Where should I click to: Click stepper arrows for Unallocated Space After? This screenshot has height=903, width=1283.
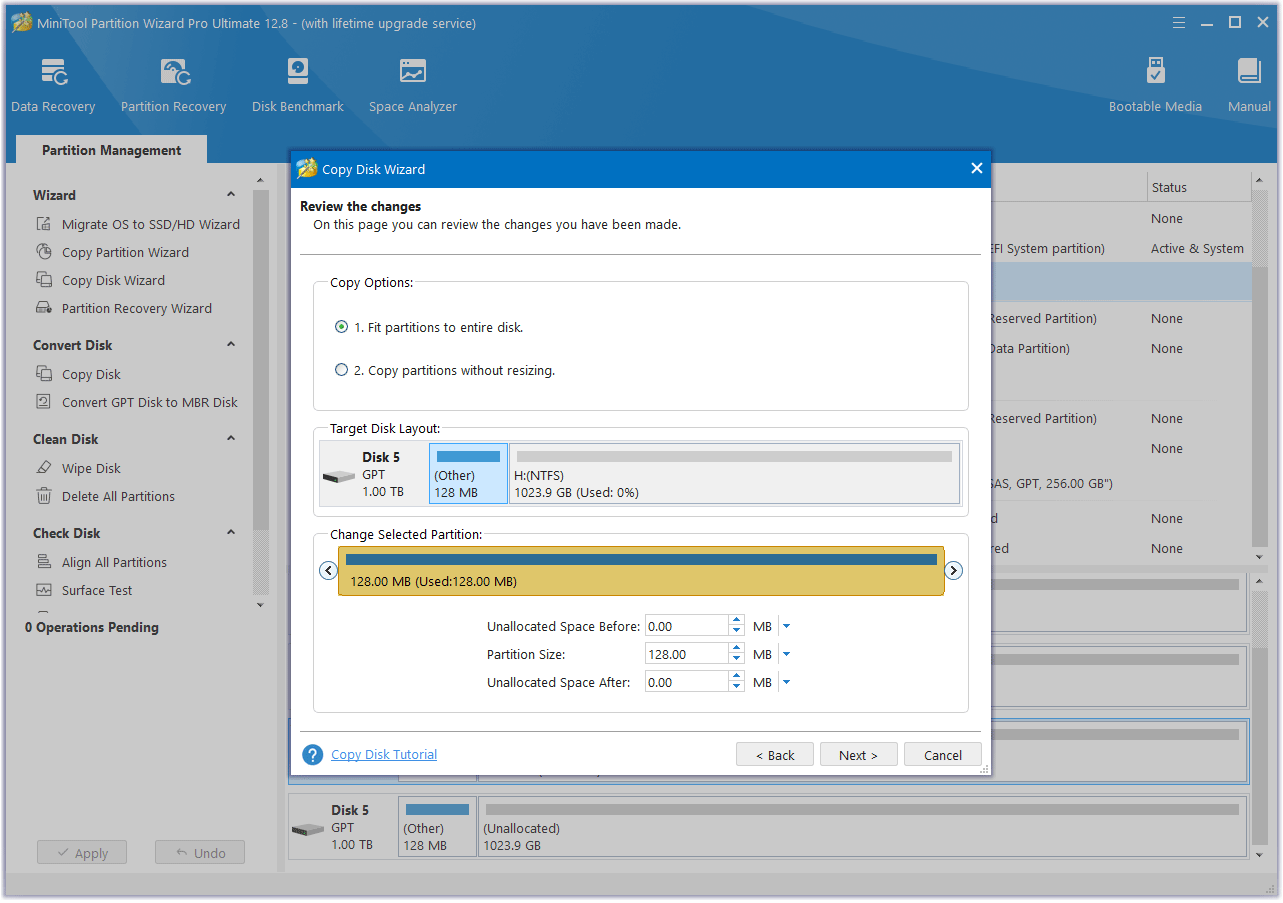[737, 682]
